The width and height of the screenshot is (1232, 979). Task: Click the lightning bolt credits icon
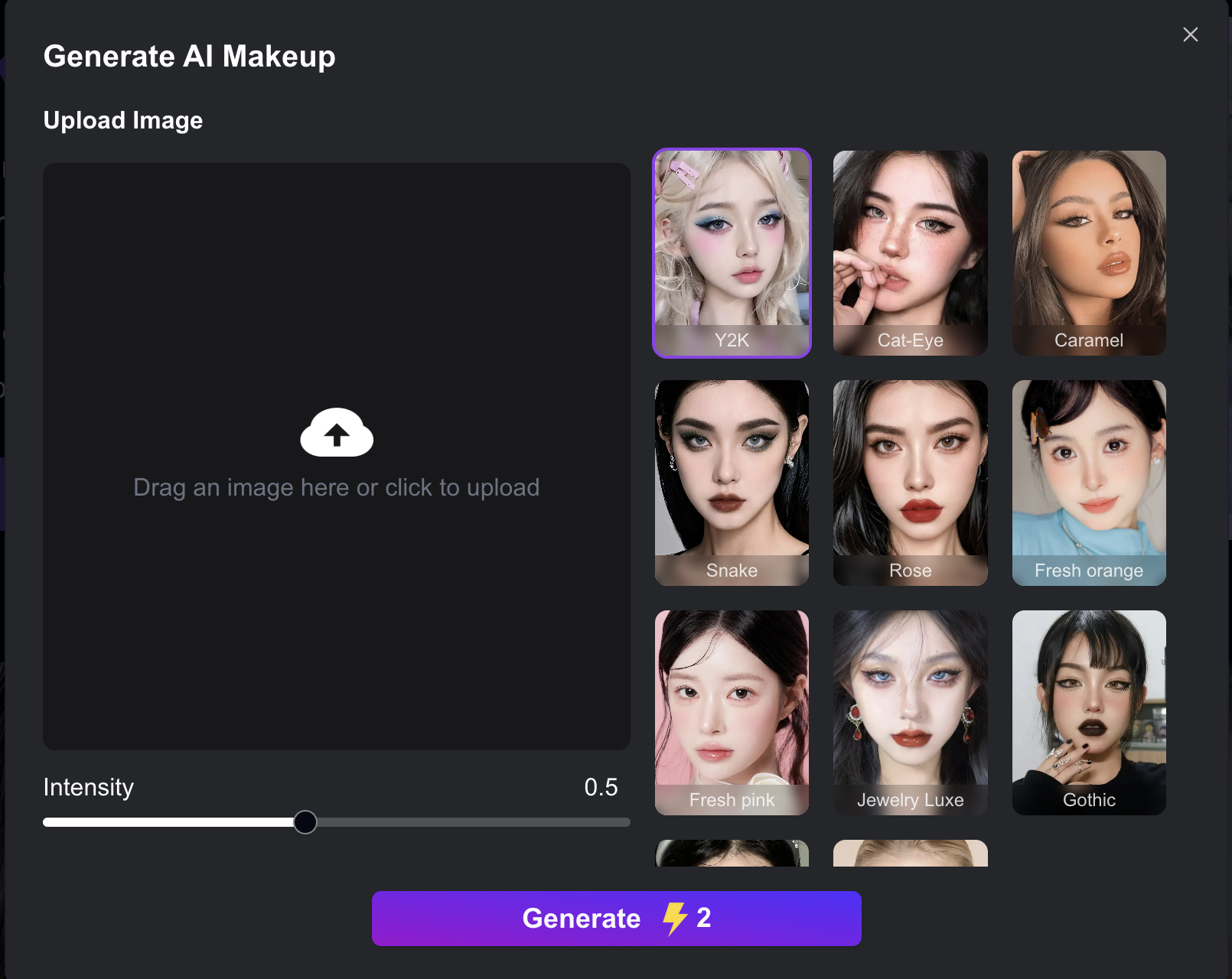675,919
